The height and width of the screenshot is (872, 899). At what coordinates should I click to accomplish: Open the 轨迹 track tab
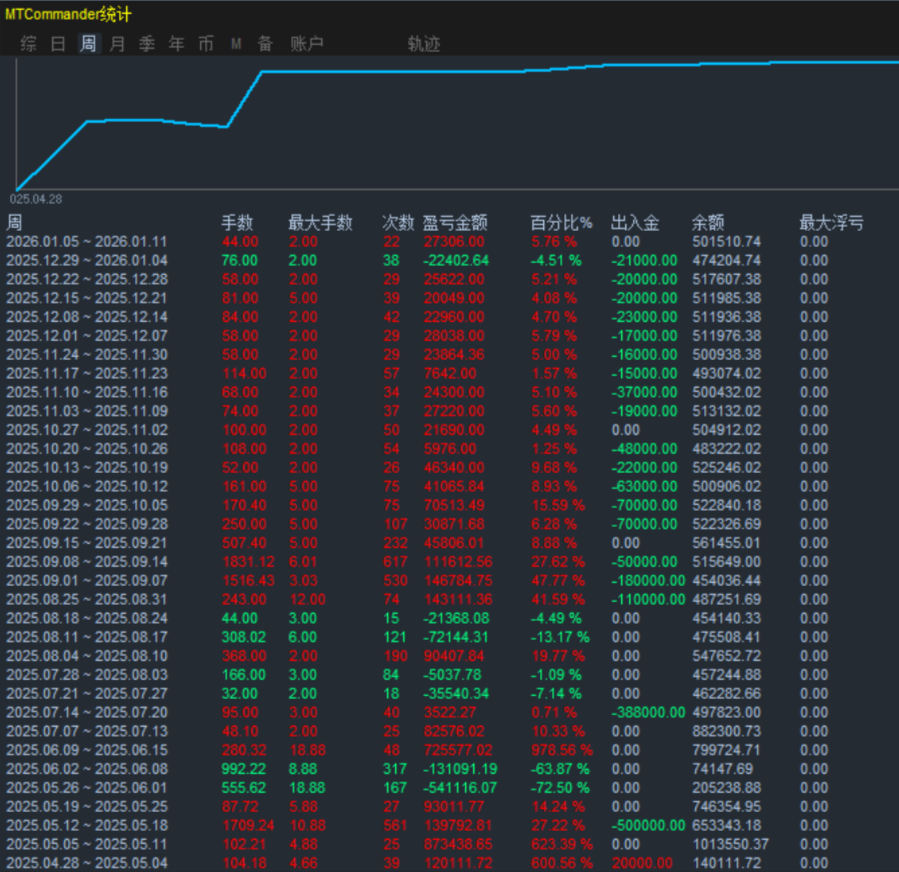click(x=423, y=44)
